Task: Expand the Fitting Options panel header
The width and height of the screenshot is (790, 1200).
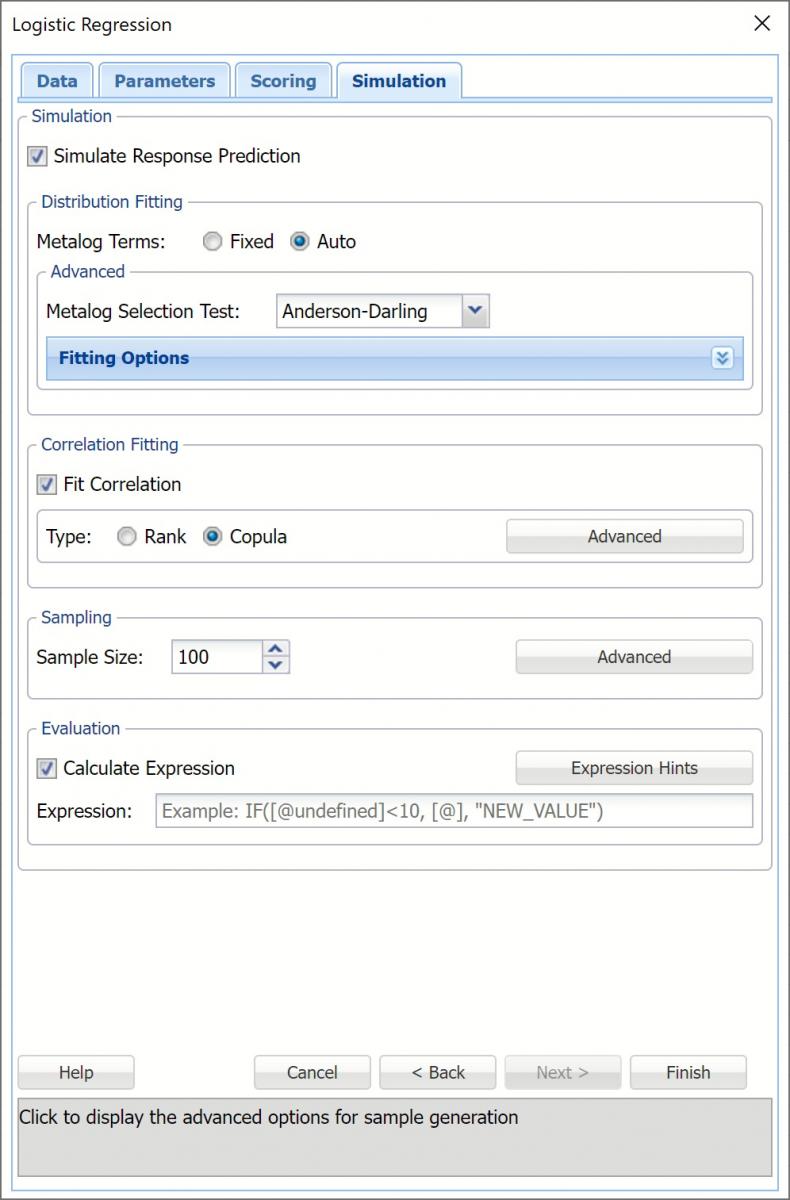Action: tap(380, 358)
